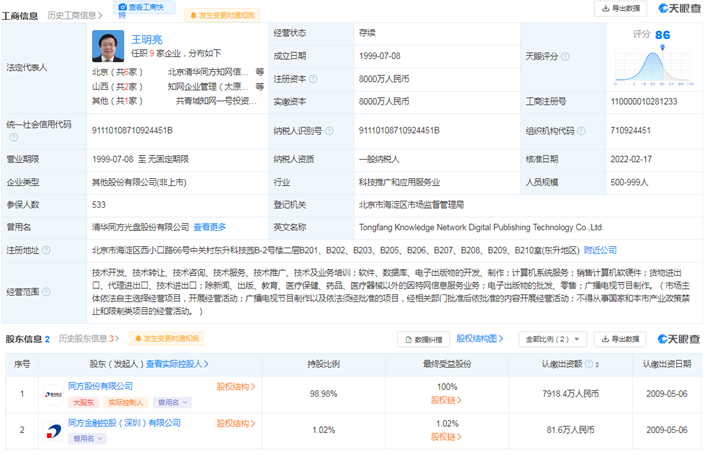The width and height of the screenshot is (708, 455).
Task: Click the English company name text
Action: point(481,227)
